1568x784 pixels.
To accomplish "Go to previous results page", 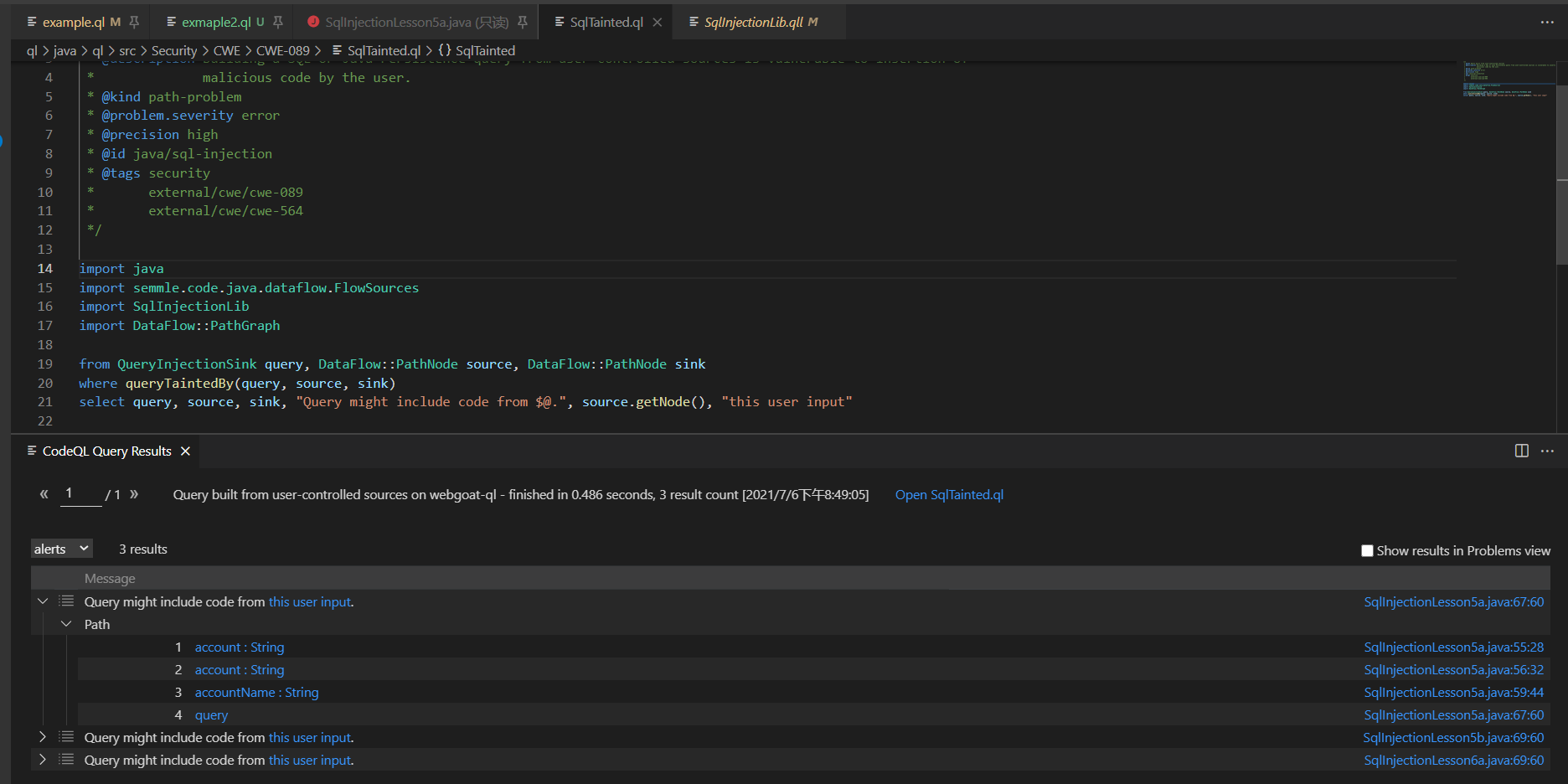I will point(44,494).
